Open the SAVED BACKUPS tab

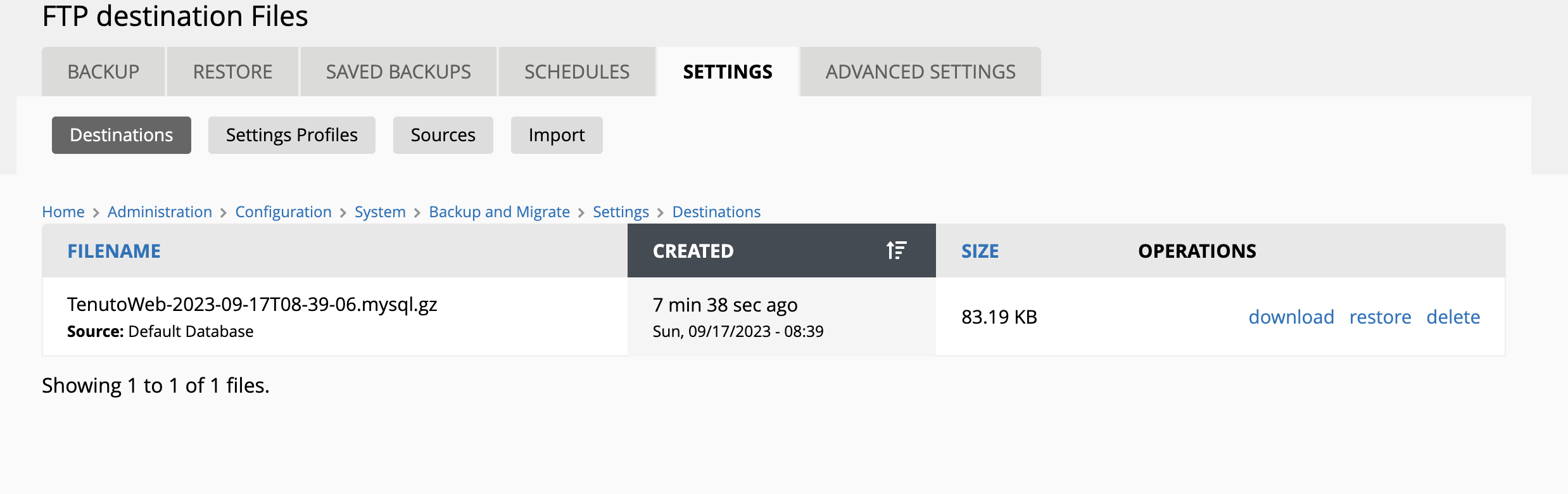398,72
